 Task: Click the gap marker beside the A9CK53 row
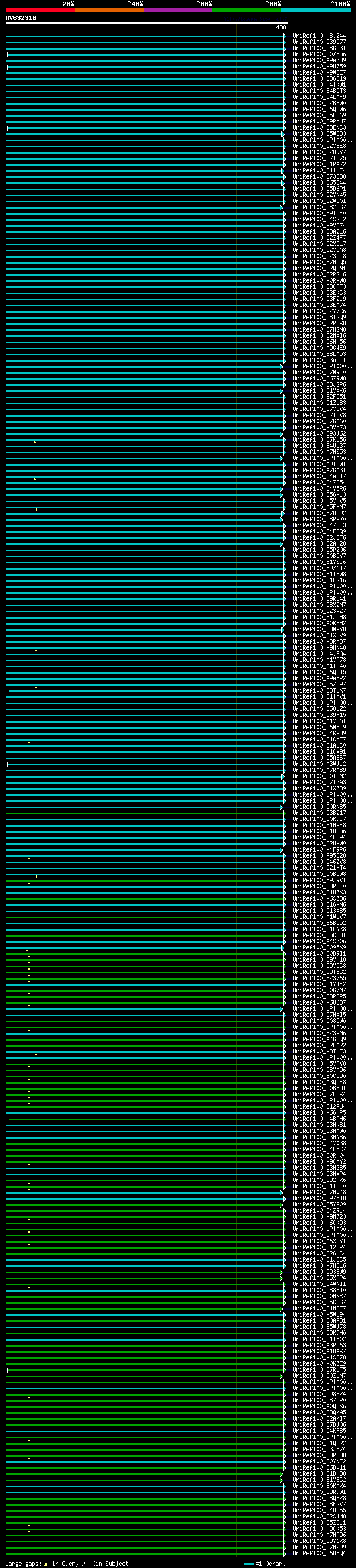click(29, 1531)
